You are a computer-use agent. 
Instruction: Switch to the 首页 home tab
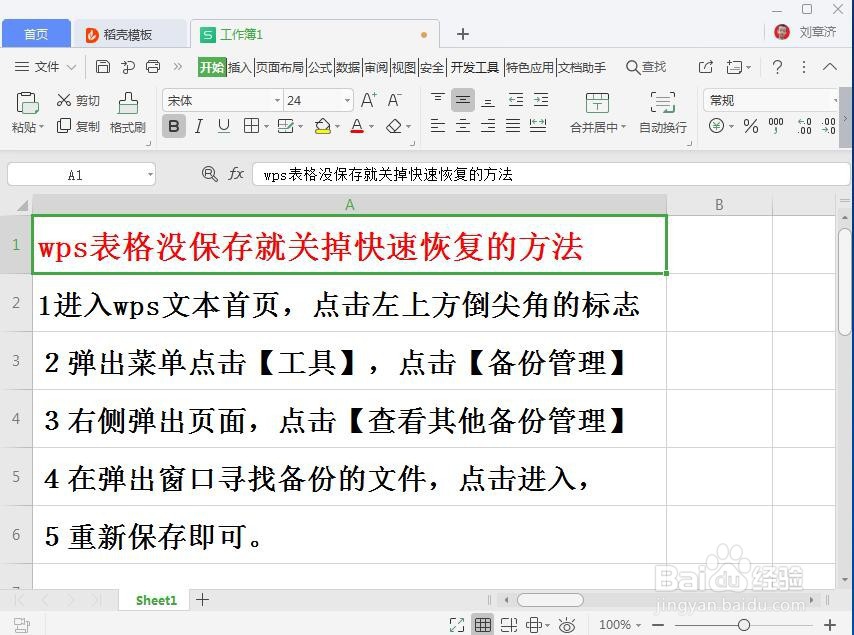(36, 34)
